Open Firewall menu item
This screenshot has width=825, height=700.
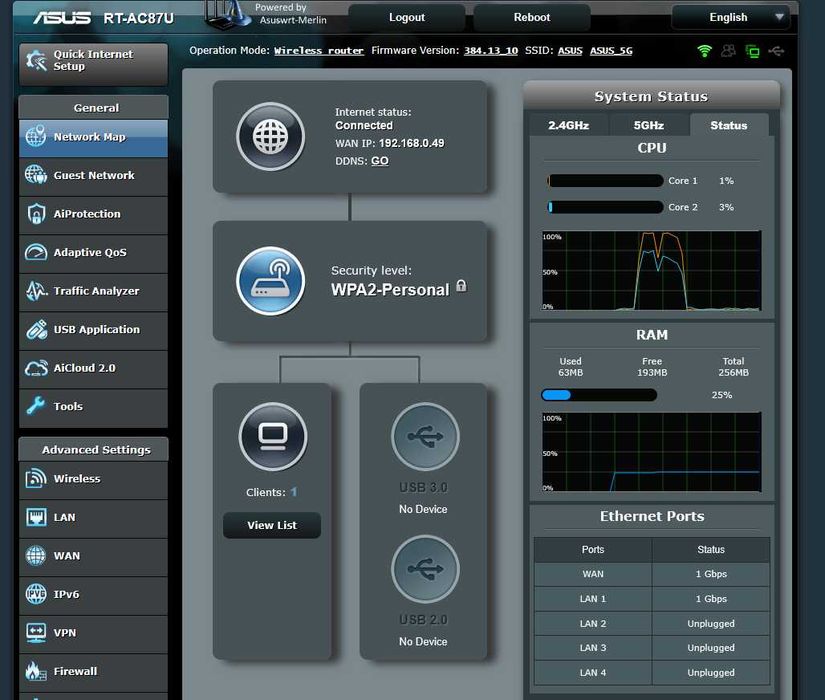94,672
